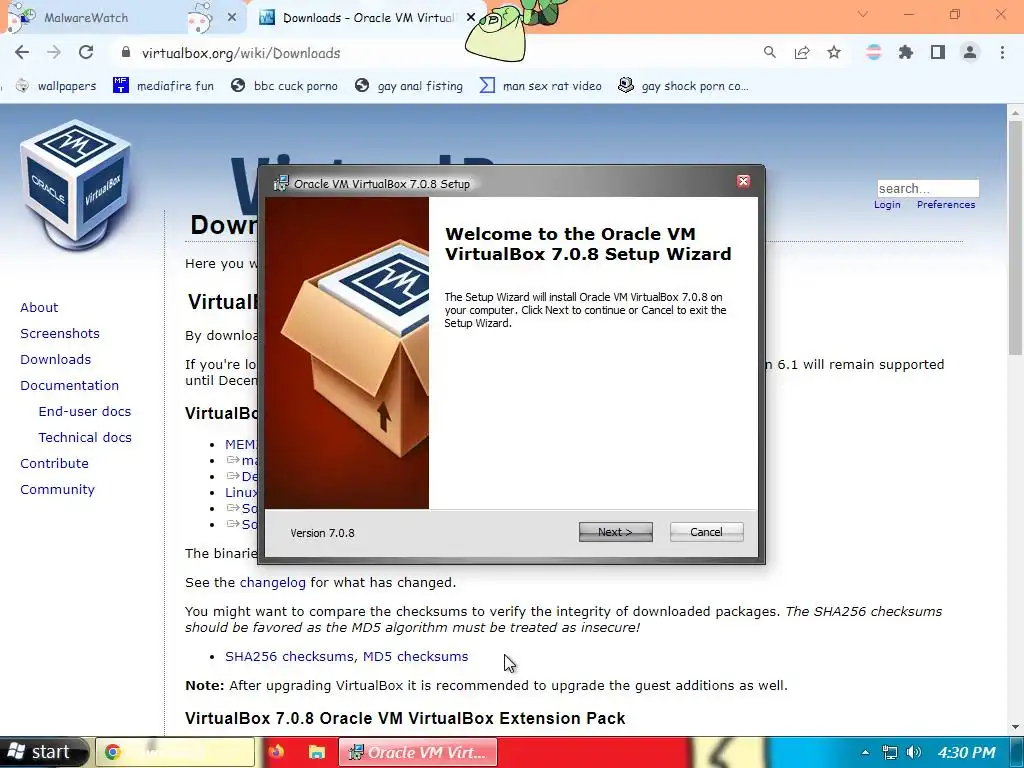1024x768 pixels.
Task: Open File Explorer taskbar icon
Action: click(317, 752)
